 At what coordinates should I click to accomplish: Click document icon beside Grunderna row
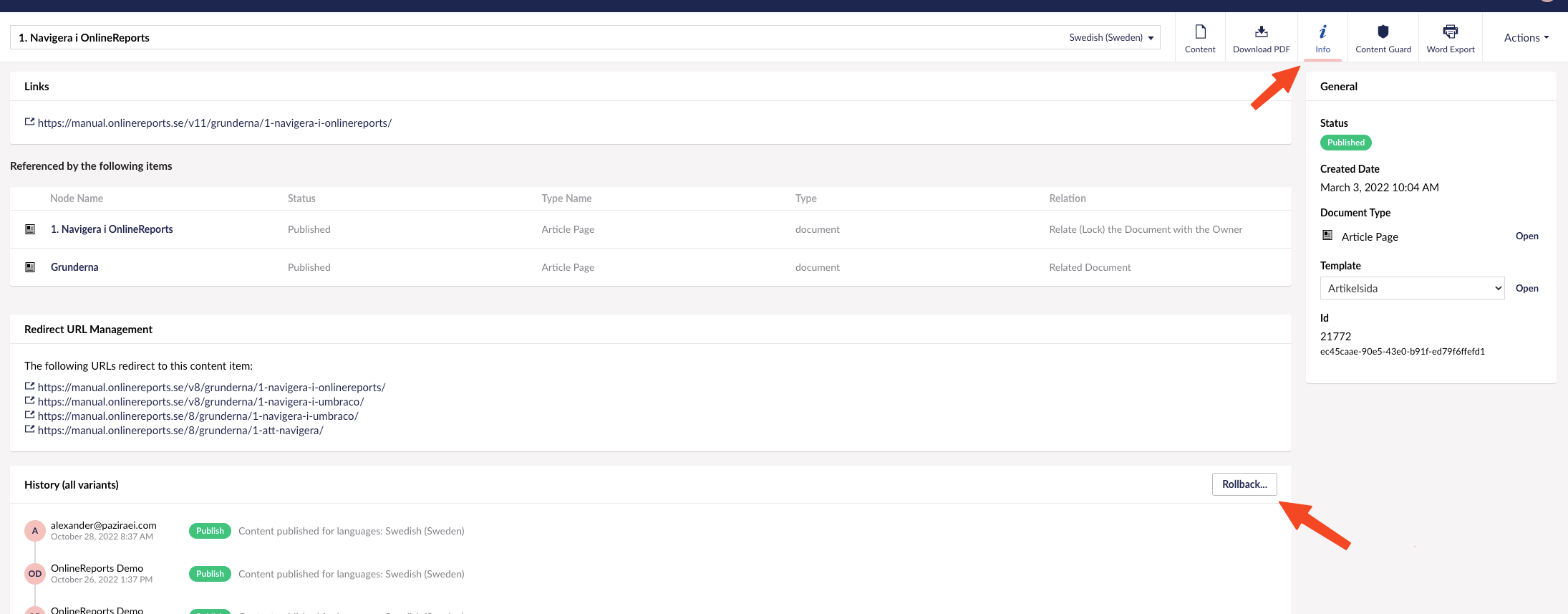pos(30,267)
